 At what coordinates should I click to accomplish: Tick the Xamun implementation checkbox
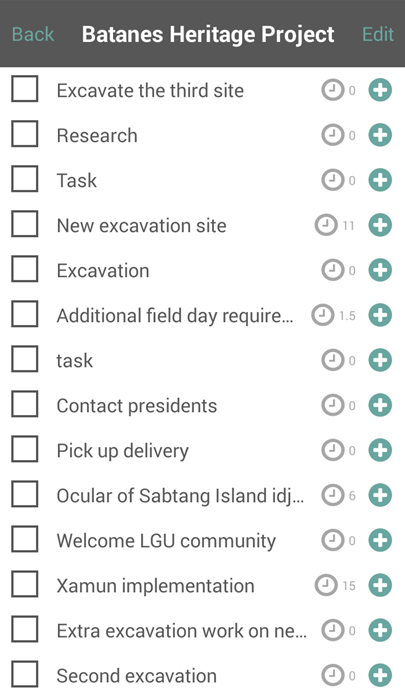coord(25,584)
